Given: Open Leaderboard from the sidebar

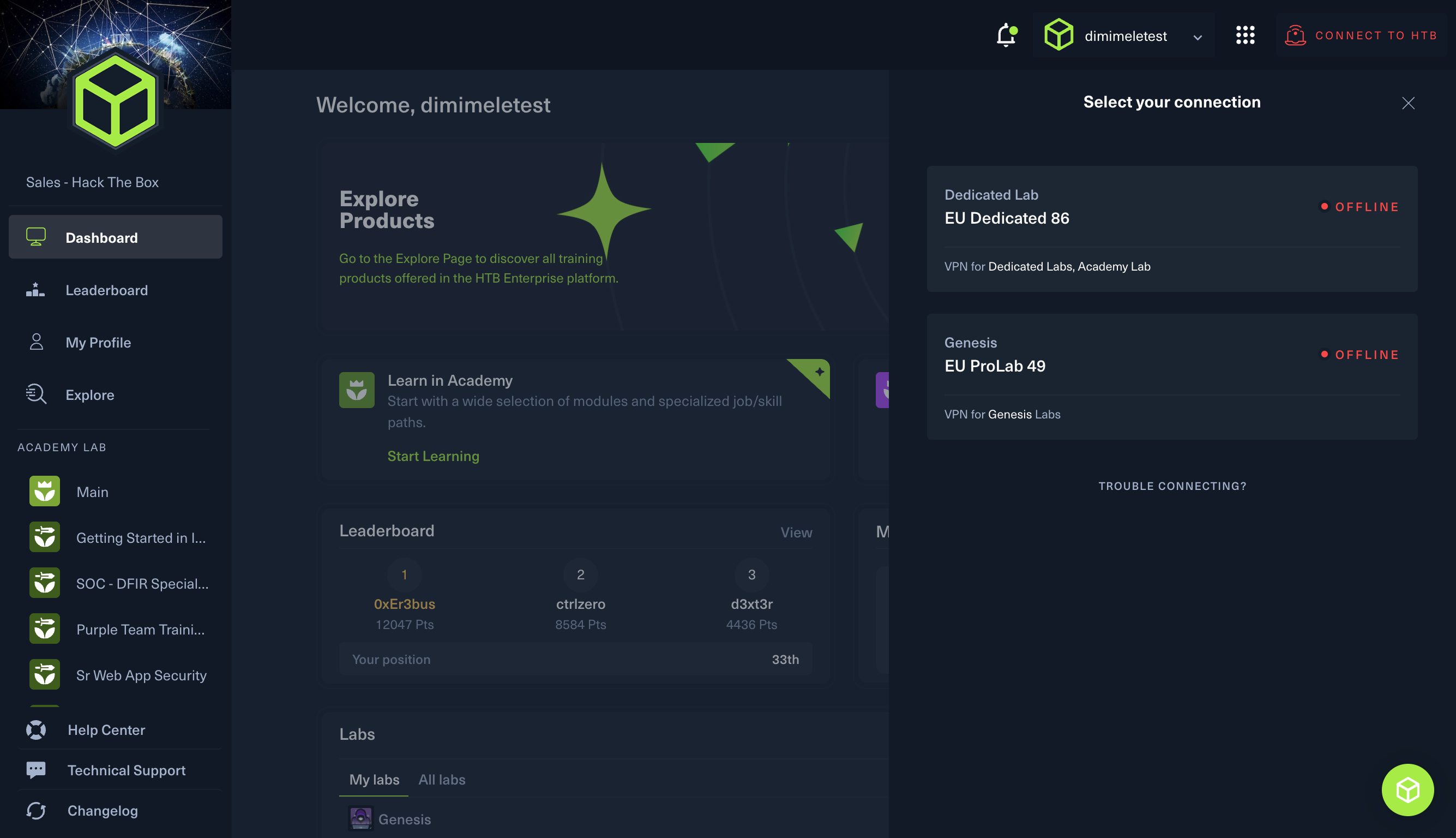Looking at the screenshot, I should pyautogui.click(x=115, y=290).
